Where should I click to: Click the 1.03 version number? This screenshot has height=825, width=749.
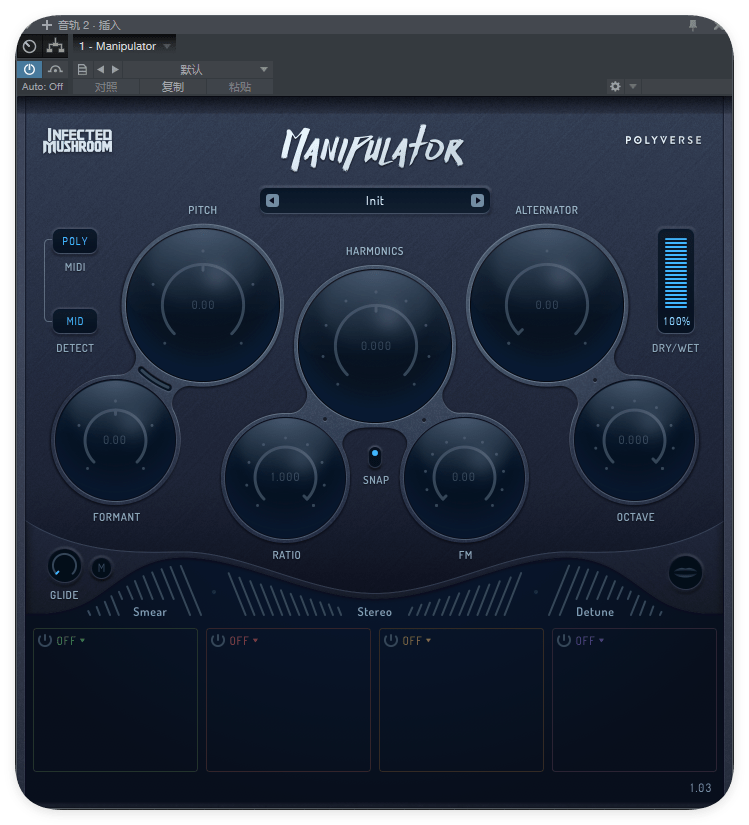[700, 788]
